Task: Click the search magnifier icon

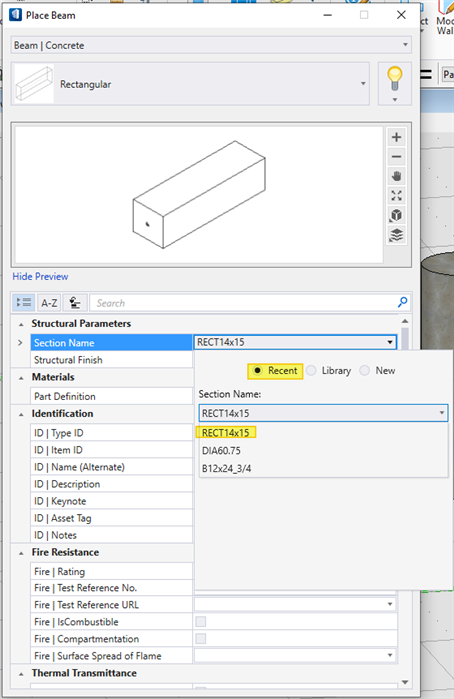Action: point(402,302)
